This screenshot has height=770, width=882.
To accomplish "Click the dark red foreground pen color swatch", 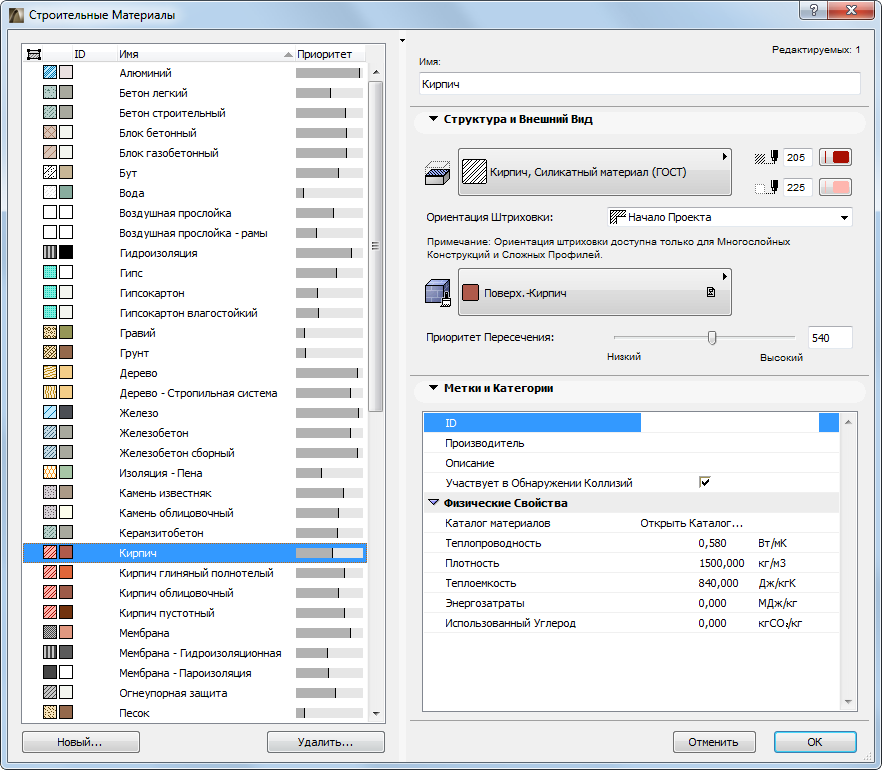I will coord(835,157).
